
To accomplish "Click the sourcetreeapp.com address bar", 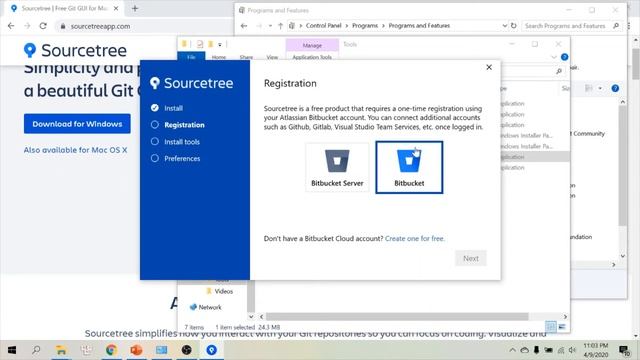I will (x=143, y=26).
